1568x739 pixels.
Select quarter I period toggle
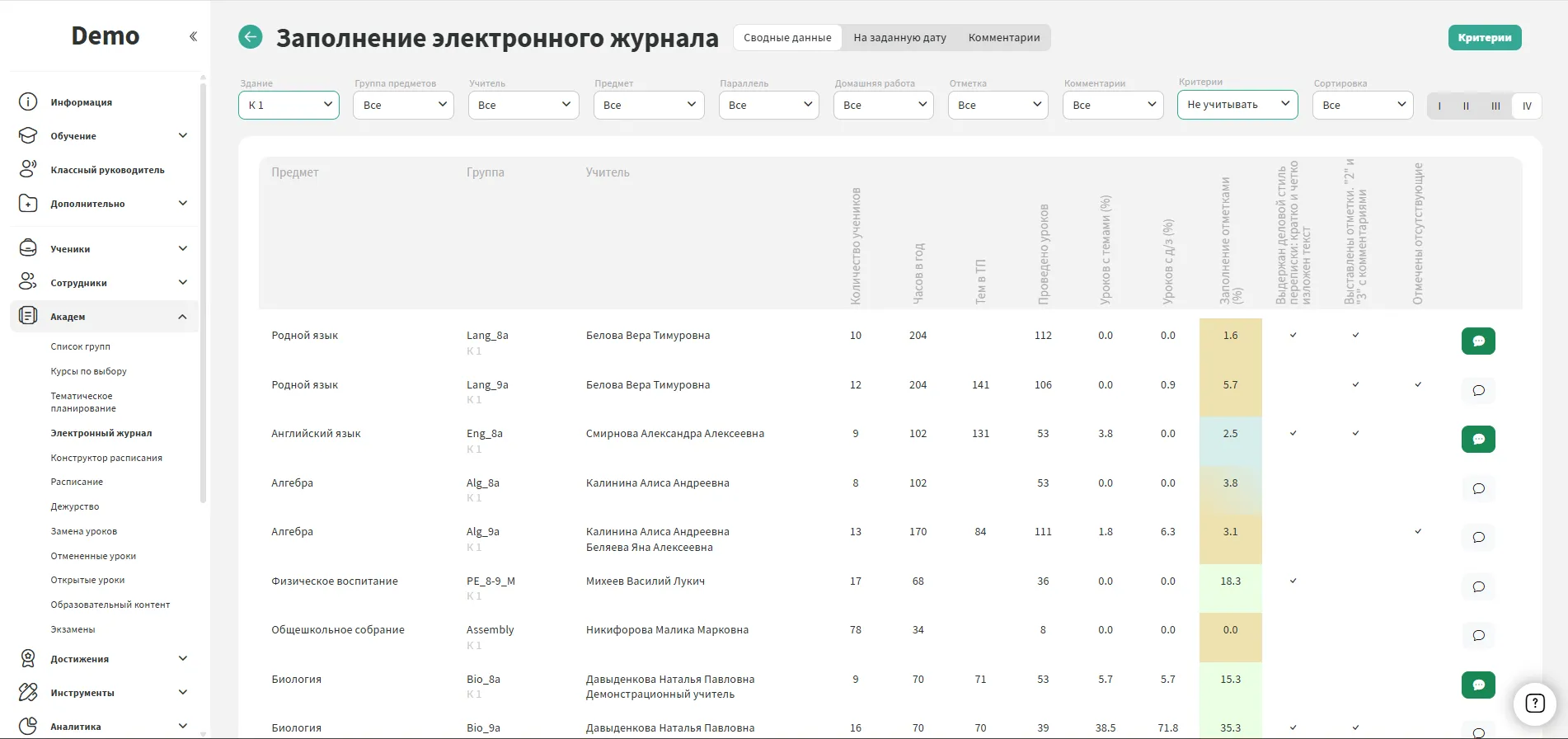click(1439, 106)
